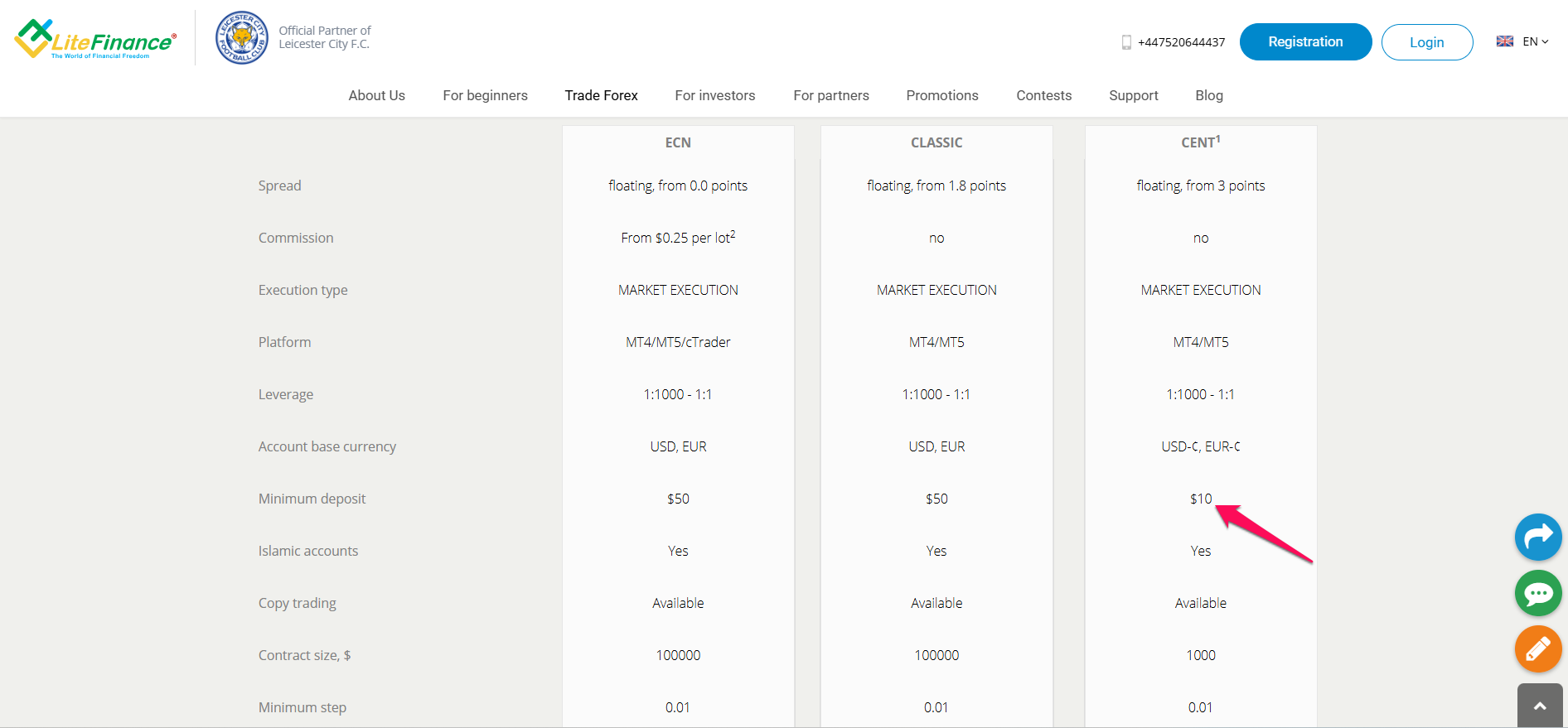Screen dimensions: 1568x728
Task: Click the orange pencil feedback button
Action: point(1538,649)
